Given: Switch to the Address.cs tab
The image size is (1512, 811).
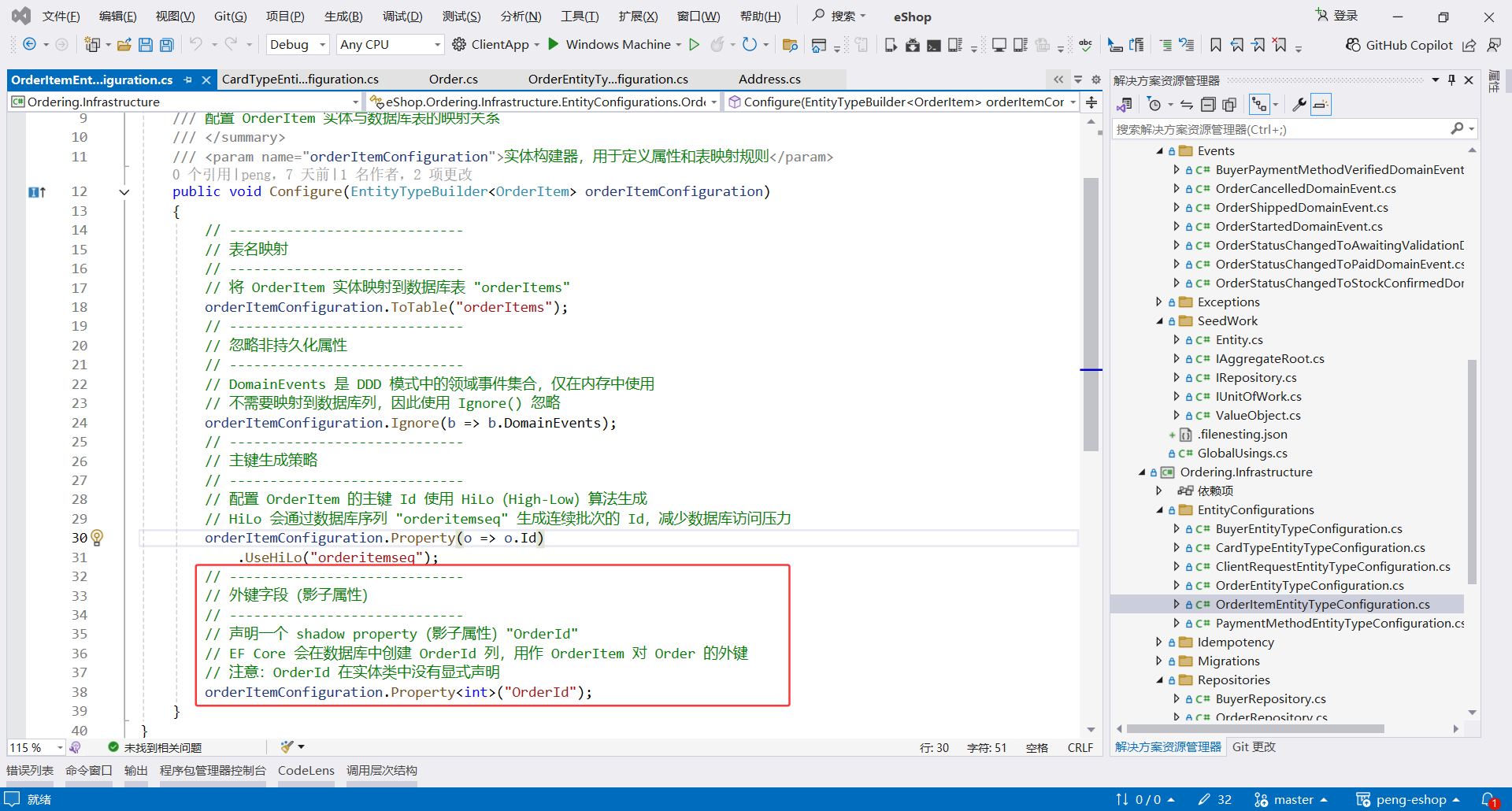Looking at the screenshot, I should (769, 80).
